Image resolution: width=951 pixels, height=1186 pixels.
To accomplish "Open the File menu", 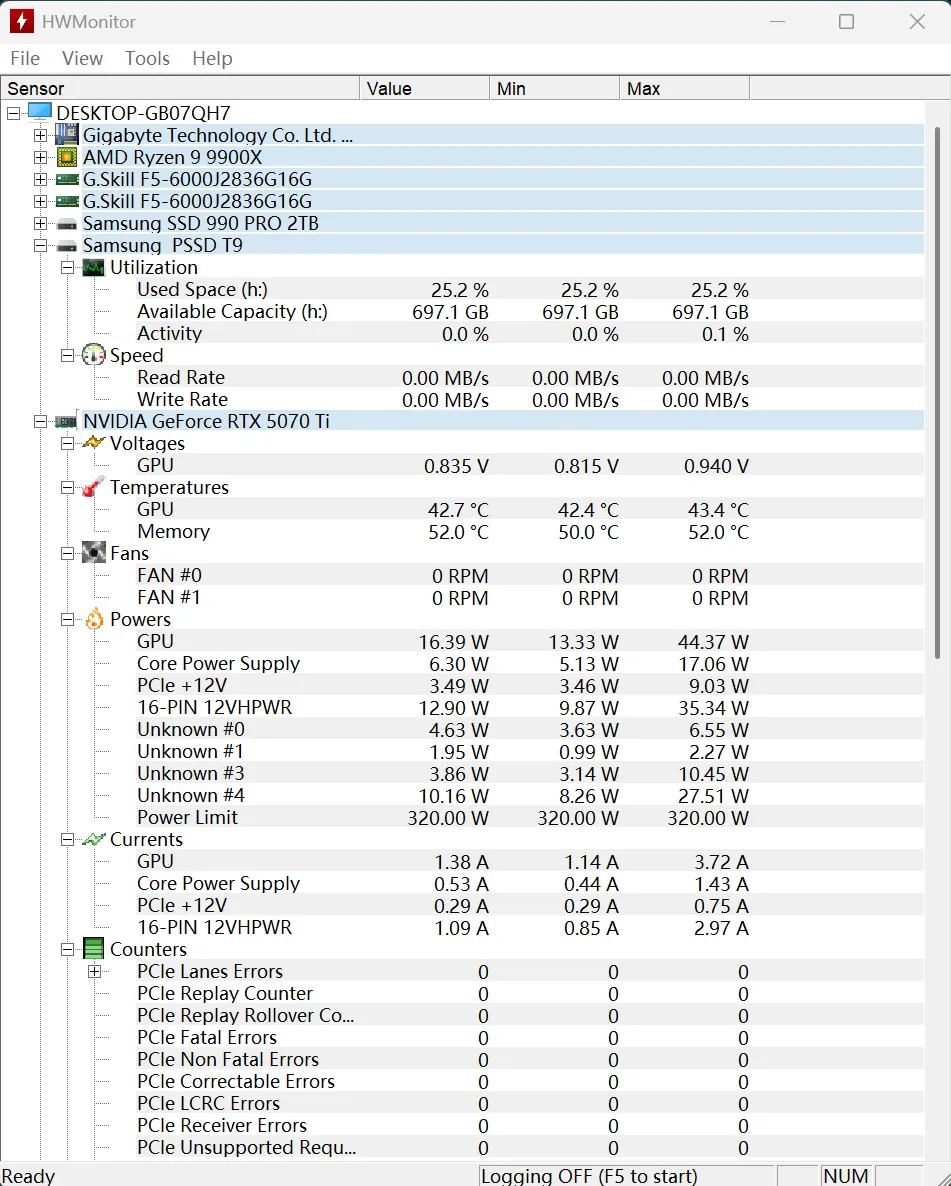I will [x=25, y=58].
